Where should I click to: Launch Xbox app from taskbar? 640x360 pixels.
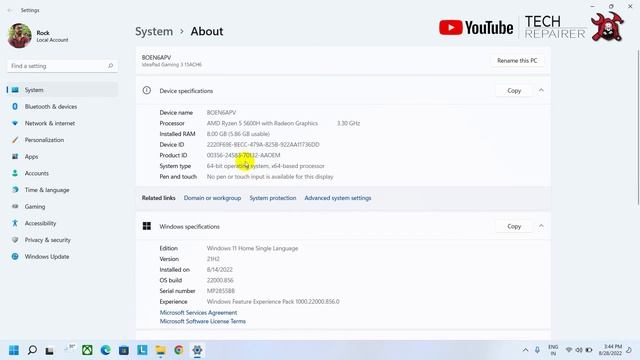[x=87, y=350]
